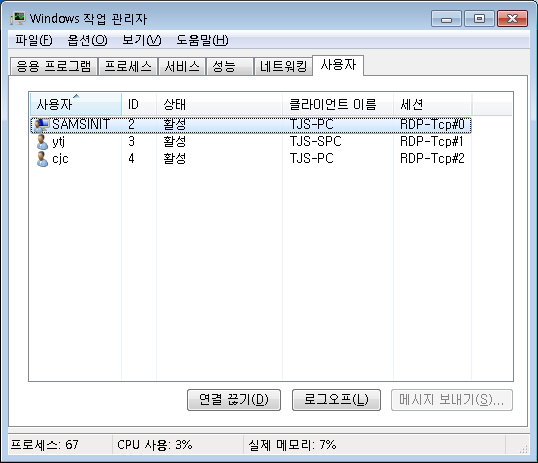The image size is (538, 463).
Task: Click the 로그오프(L) button
Action: coord(336,400)
